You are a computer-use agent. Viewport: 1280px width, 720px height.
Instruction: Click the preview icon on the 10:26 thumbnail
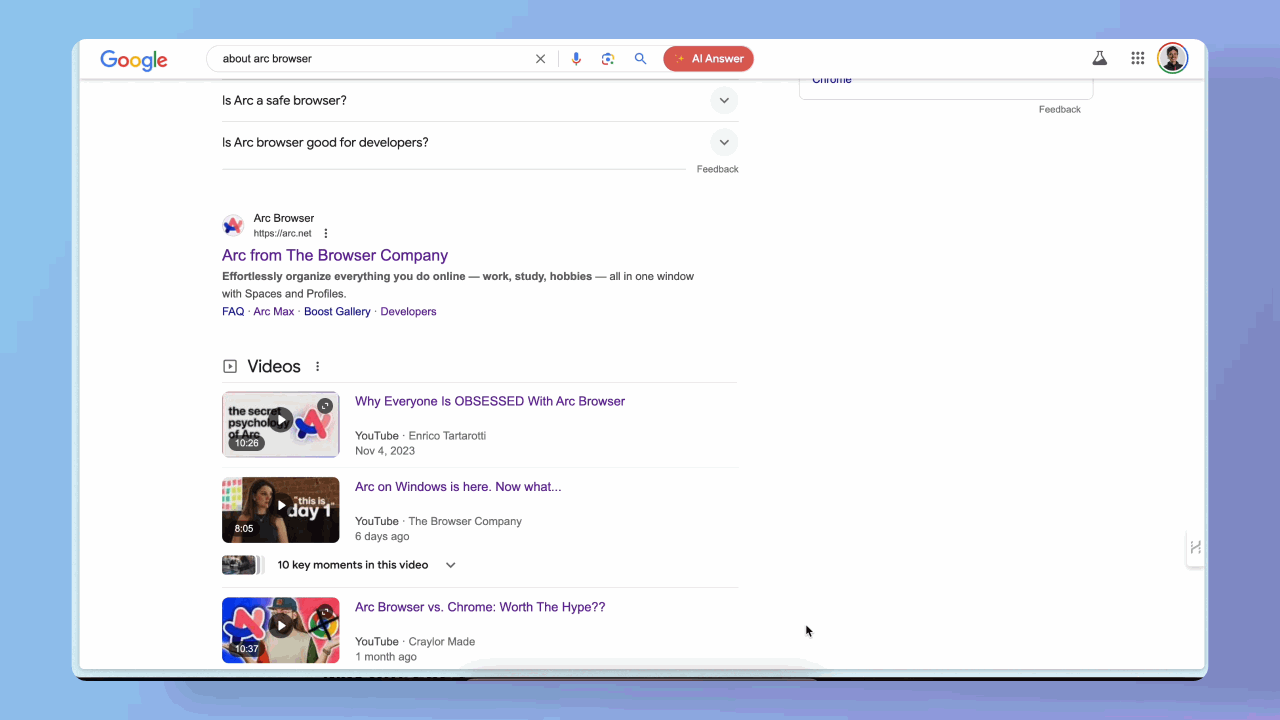coord(325,406)
